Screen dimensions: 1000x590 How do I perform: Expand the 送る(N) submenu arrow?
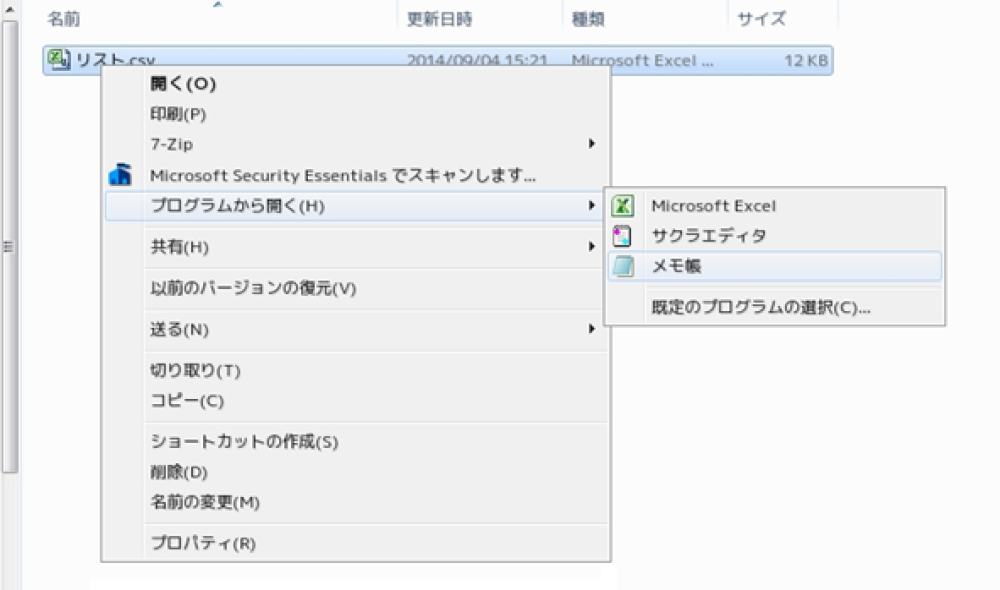click(x=592, y=328)
